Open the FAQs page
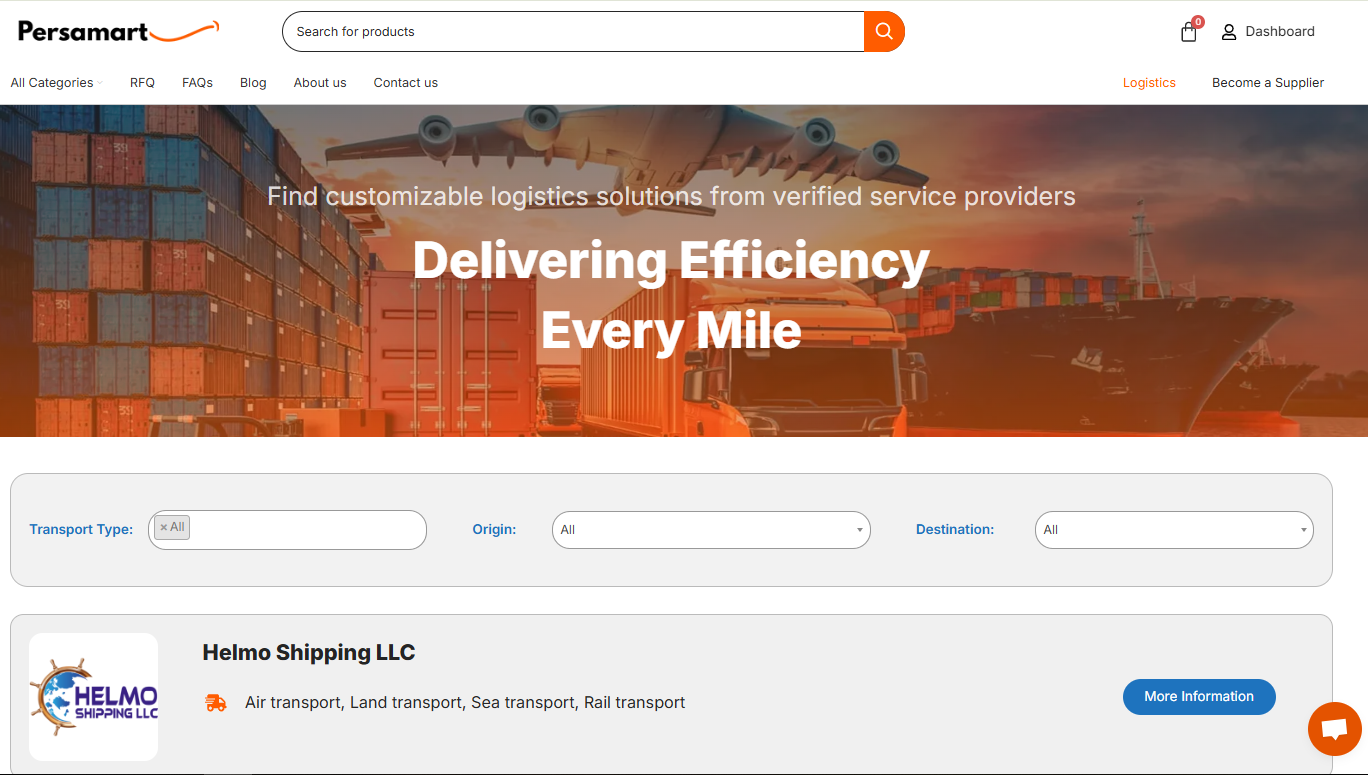This screenshot has height=775, width=1368. [197, 83]
